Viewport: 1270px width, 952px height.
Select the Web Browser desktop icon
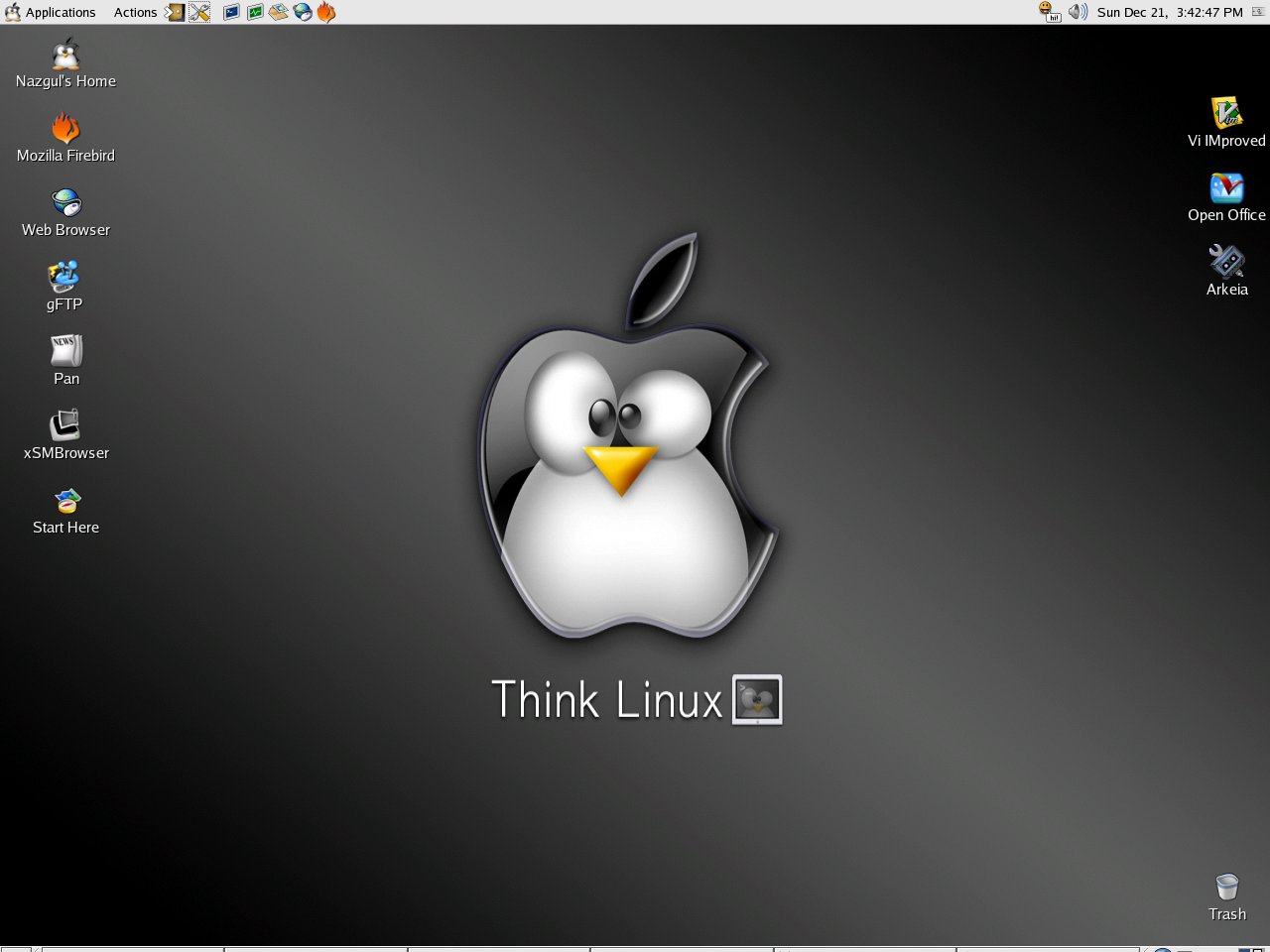pyautogui.click(x=65, y=203)
